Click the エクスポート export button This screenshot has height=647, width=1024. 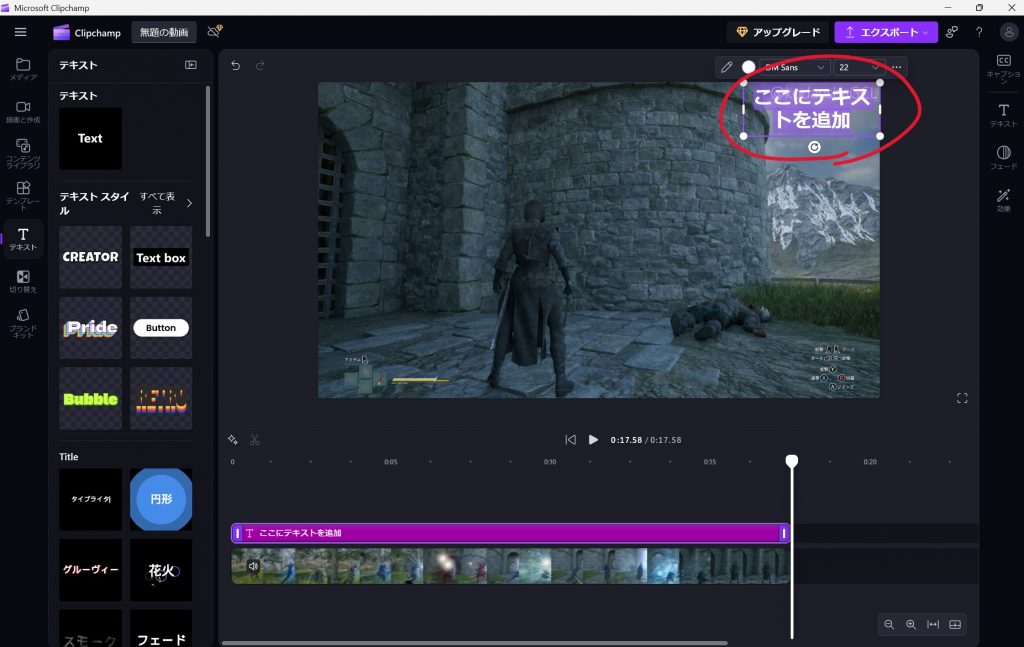[886, 32]
